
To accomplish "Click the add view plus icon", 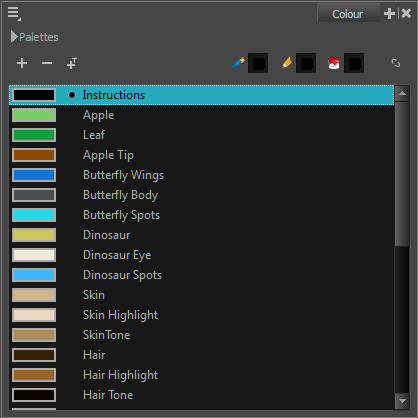I will click(389, 14).
